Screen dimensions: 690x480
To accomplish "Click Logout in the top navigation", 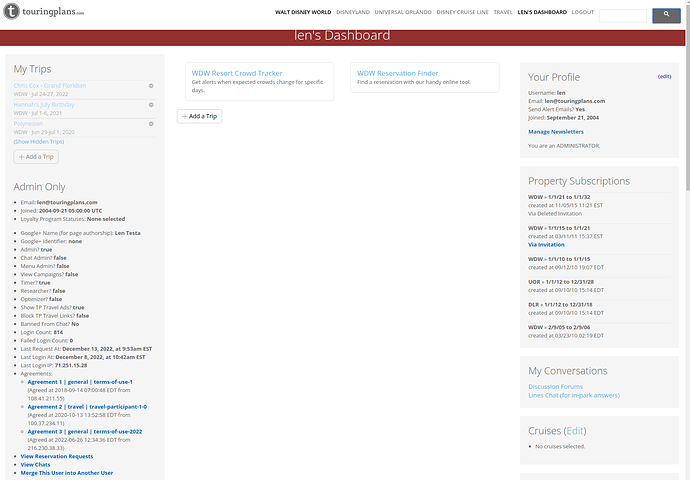I will [x=583, y=12].
